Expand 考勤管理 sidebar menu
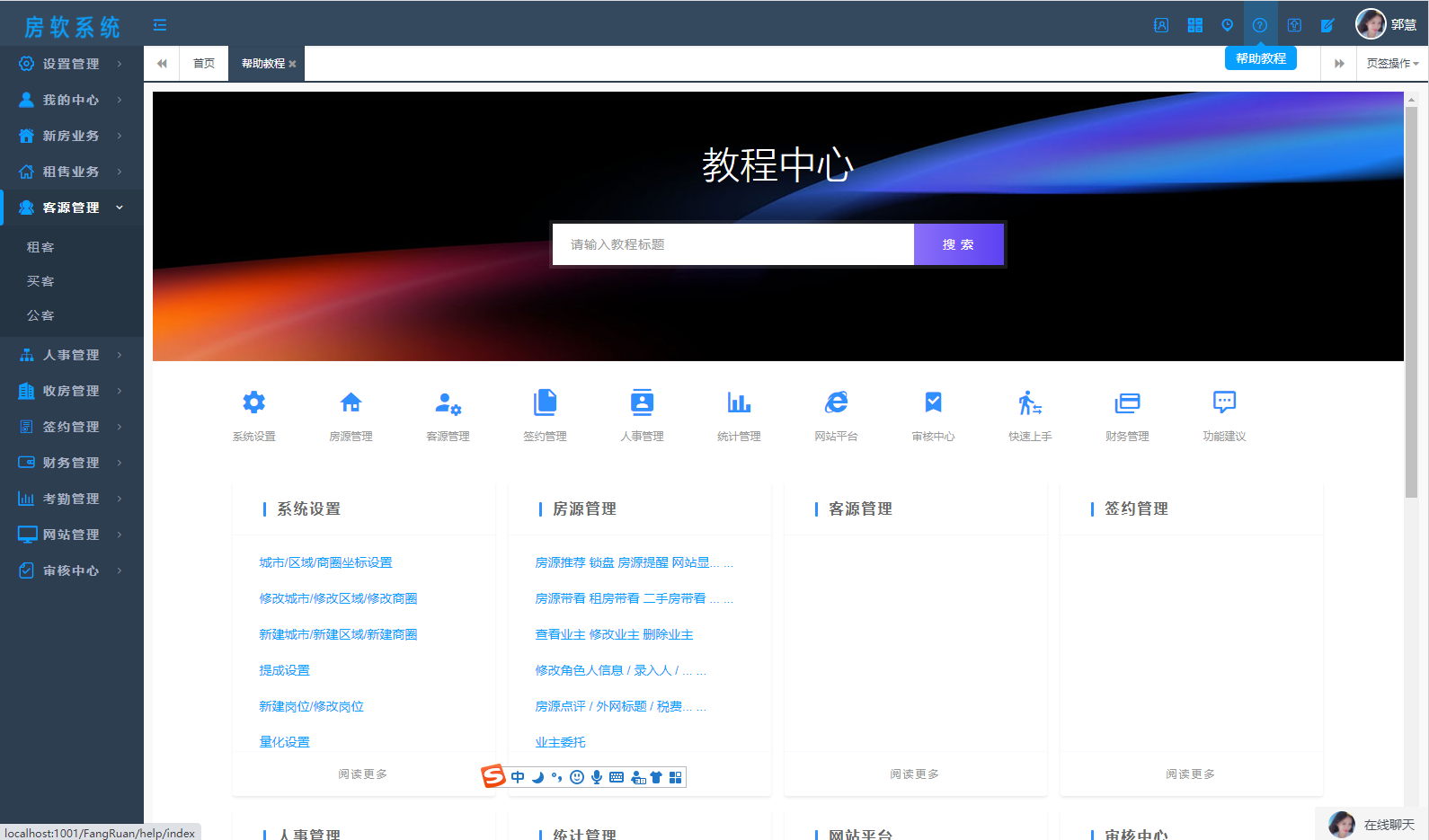This screenshot has width=1429, height=840. 72,499
